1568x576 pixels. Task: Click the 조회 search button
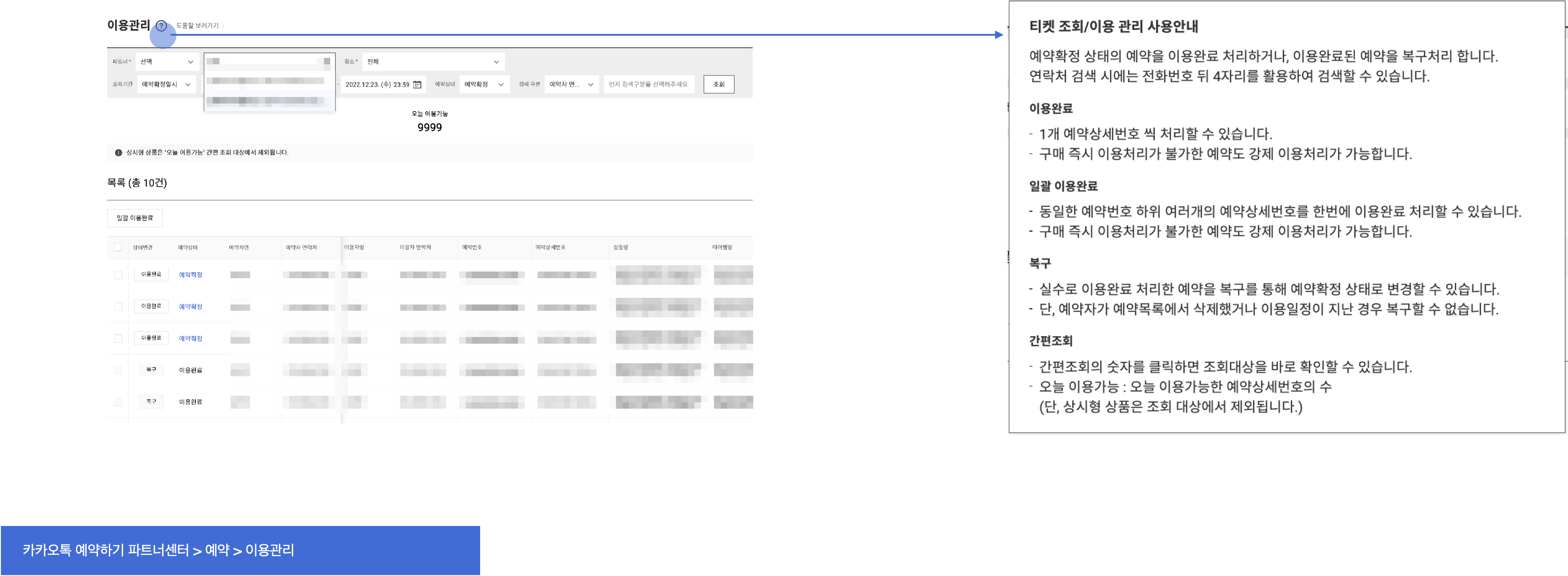[718, 85]
